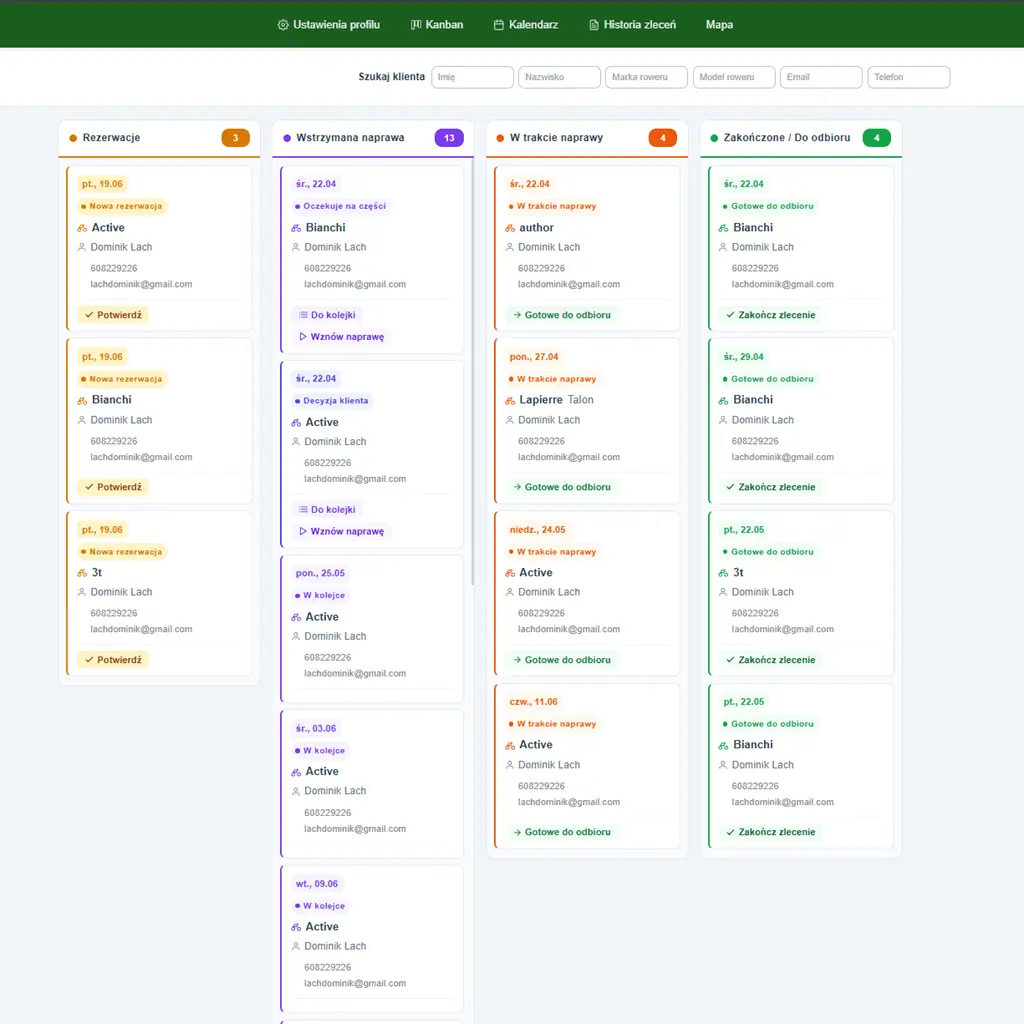Image resolution: width=1024 pixels, height=1024 pixels.
Task: Focus the Nazwisko search field
Action: (559, 77)
